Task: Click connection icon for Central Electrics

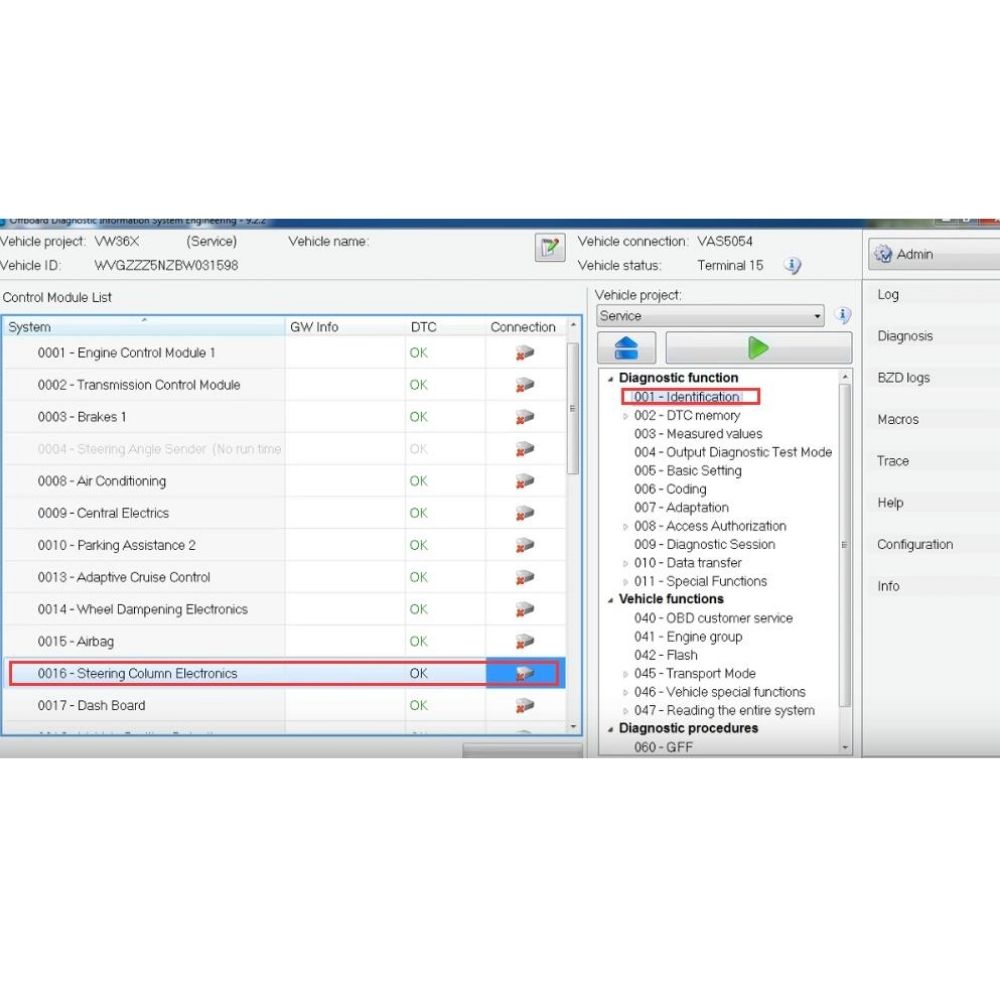Action: tap(525, 513)
